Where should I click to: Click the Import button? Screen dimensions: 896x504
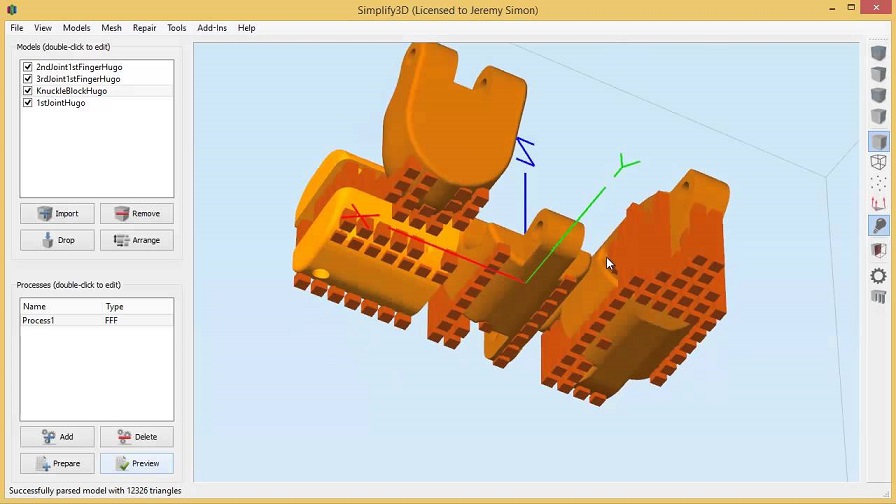[57, 214]
